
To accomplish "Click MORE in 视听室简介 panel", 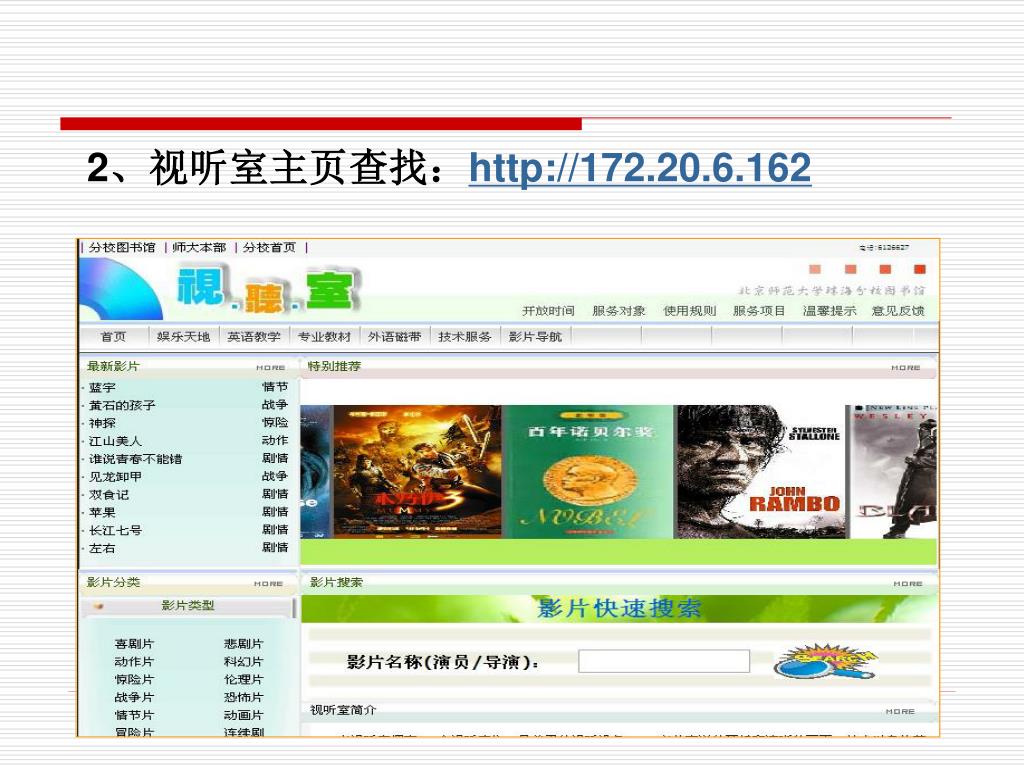I will (x=900, y=711).
